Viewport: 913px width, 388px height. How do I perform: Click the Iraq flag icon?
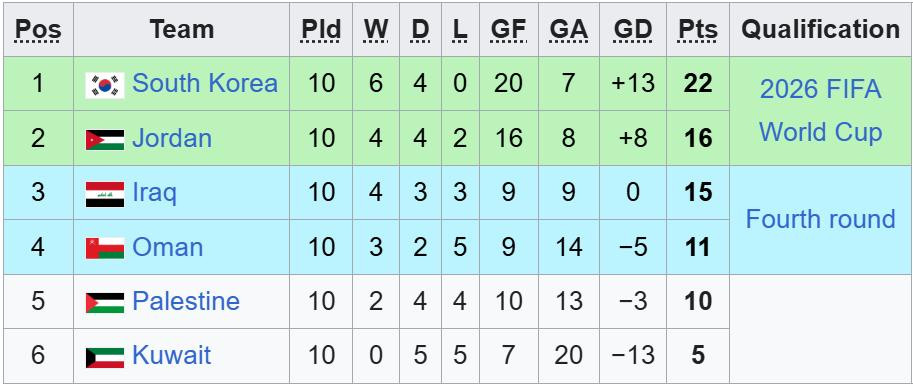[105, 195]
